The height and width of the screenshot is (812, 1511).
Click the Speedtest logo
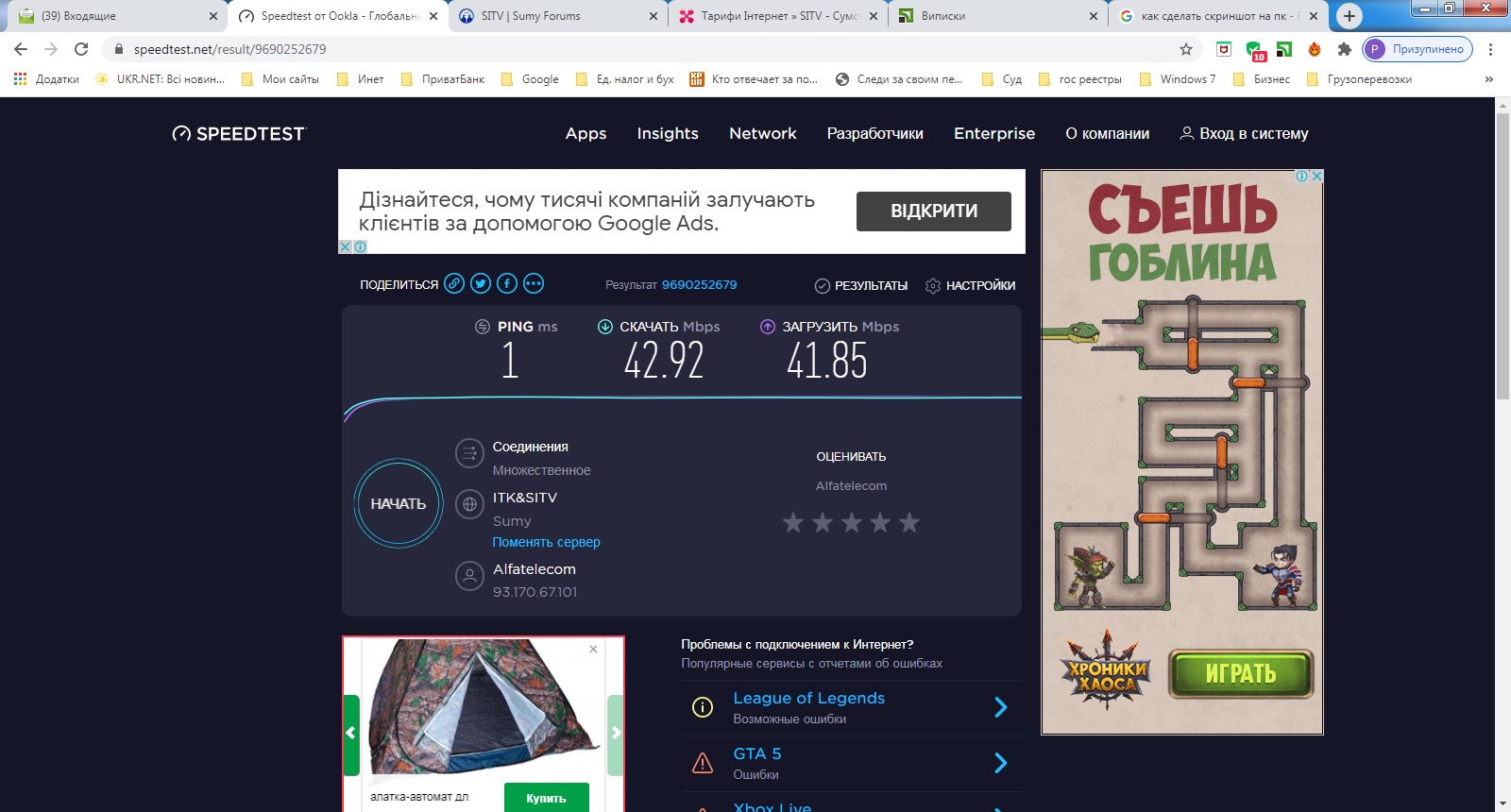239,134
